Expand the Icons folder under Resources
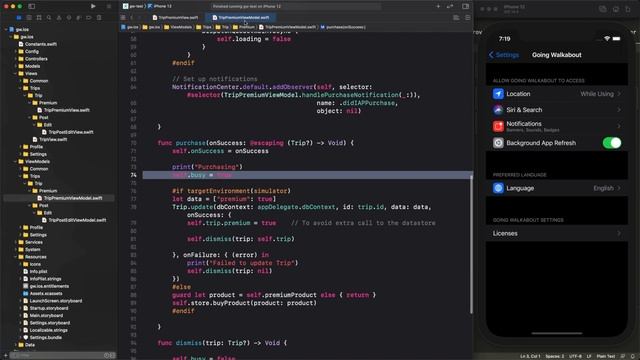 [x=21, y=264]
